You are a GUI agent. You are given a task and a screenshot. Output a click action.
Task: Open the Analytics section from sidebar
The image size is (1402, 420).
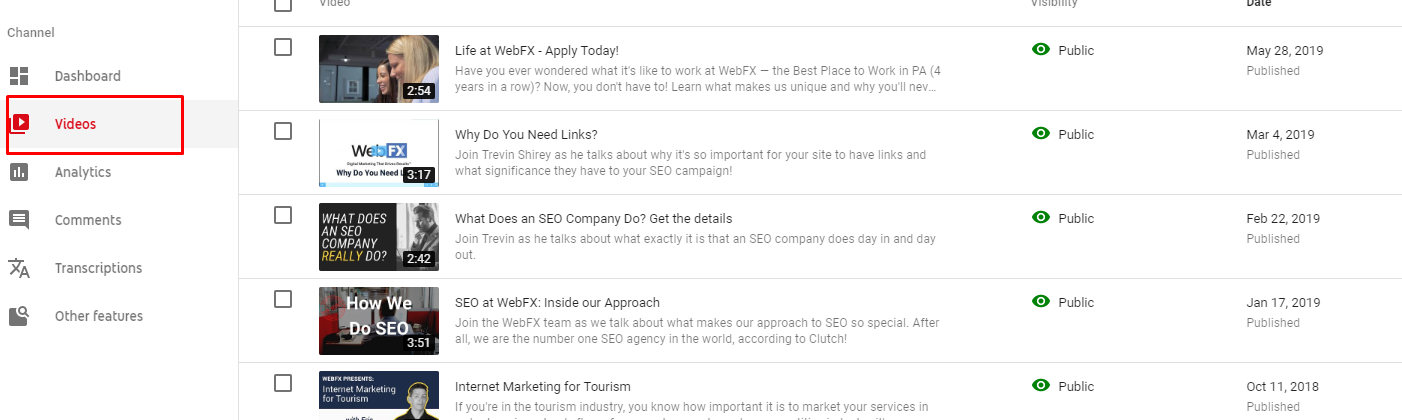(x=83, y=172)
